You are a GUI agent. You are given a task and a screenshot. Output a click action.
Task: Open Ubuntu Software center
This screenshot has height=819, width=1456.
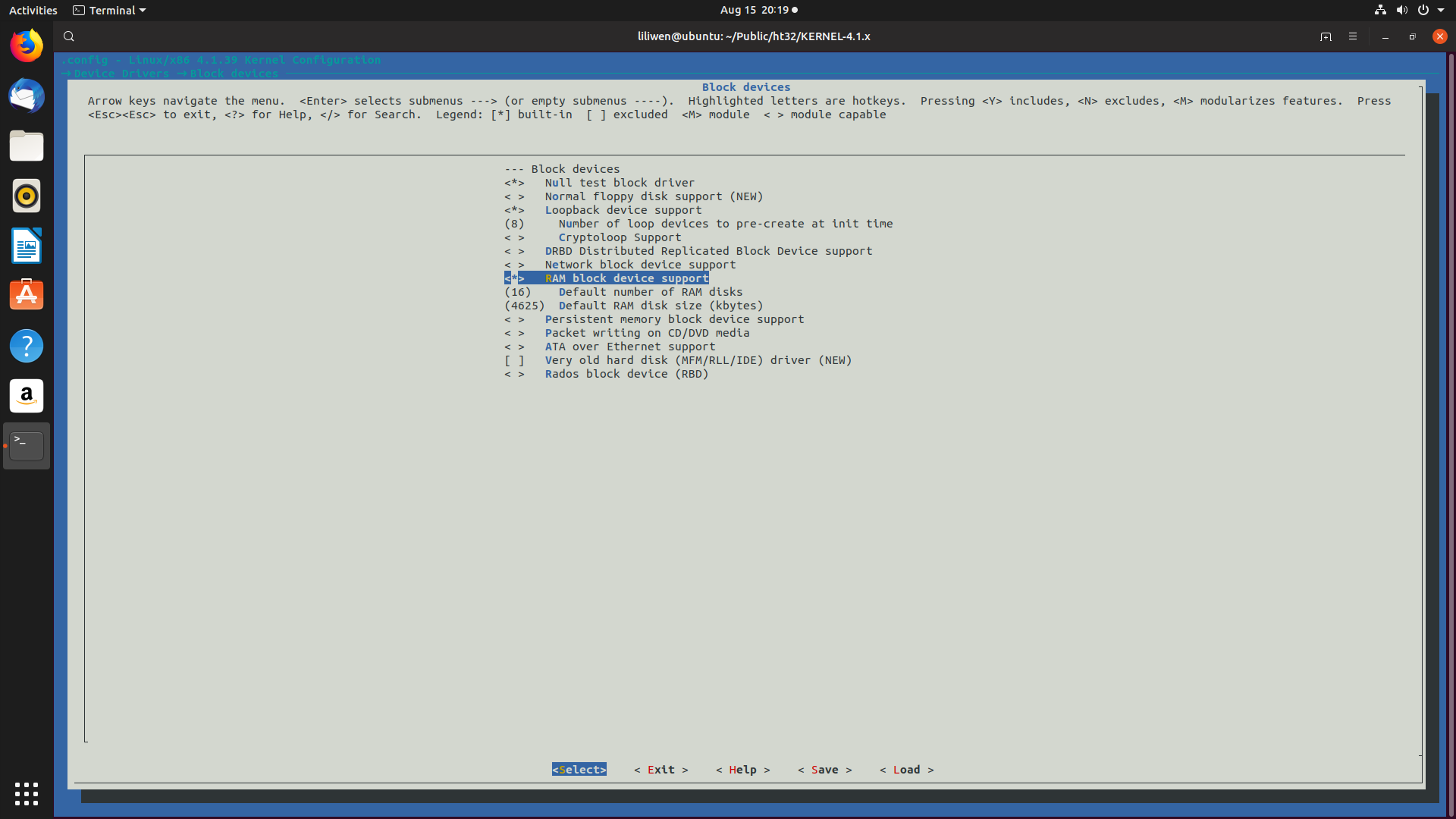point(27,295)
